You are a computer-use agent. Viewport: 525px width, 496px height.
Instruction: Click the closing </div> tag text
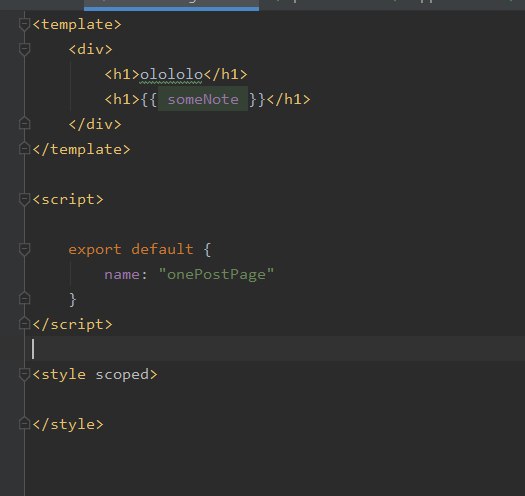coord(95,125)
